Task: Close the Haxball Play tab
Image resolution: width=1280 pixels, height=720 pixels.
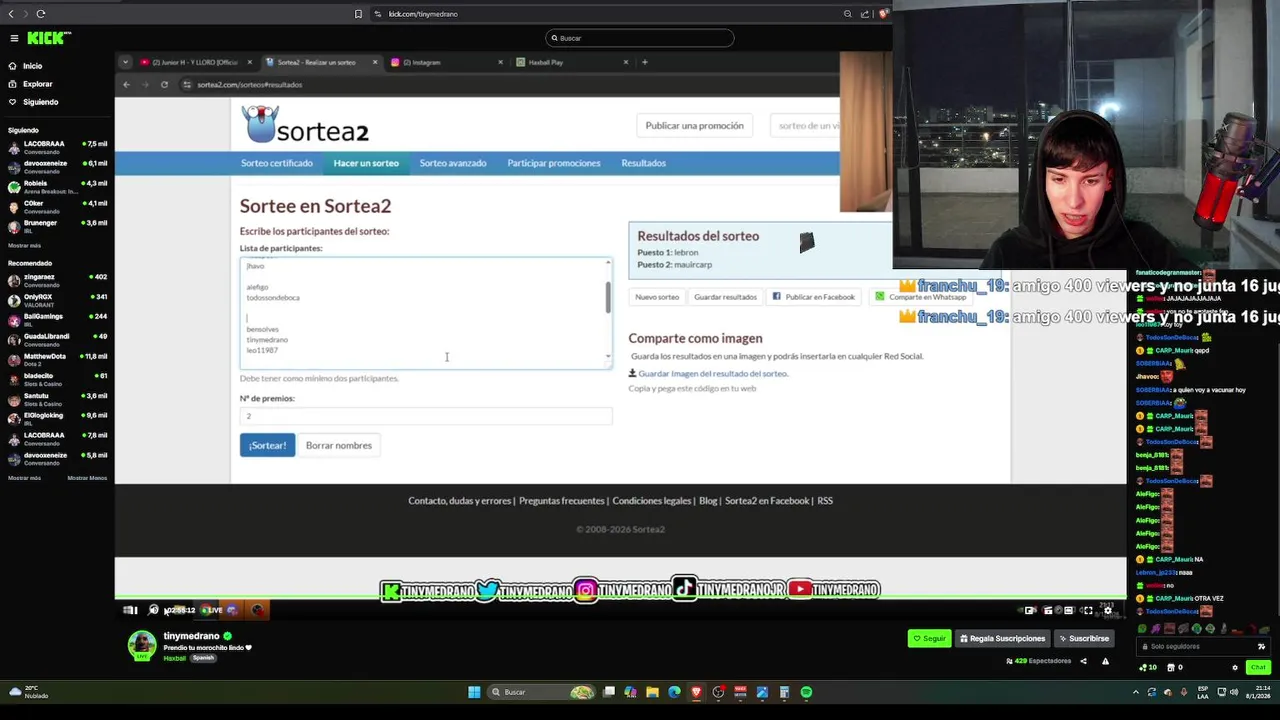Action: [626, 62]
